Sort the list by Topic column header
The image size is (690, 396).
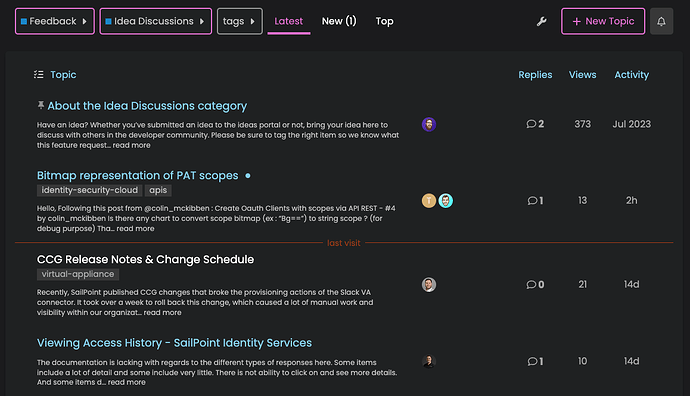[x=63, y=75]
